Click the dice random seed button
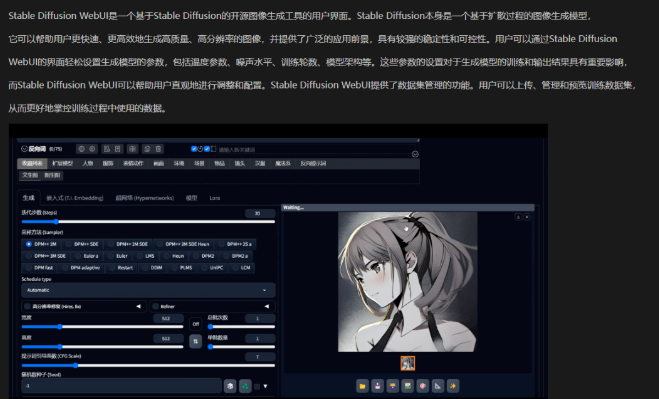The image size is (659, 399). click(x=230, y=386)
